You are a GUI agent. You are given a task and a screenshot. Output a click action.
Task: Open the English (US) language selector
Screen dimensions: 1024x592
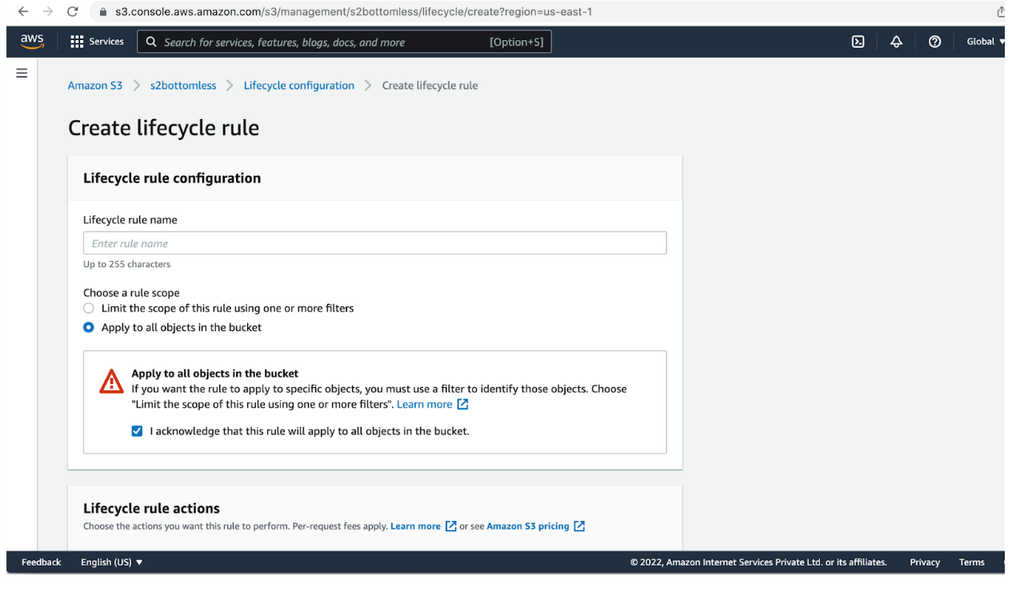click(111, 562)
